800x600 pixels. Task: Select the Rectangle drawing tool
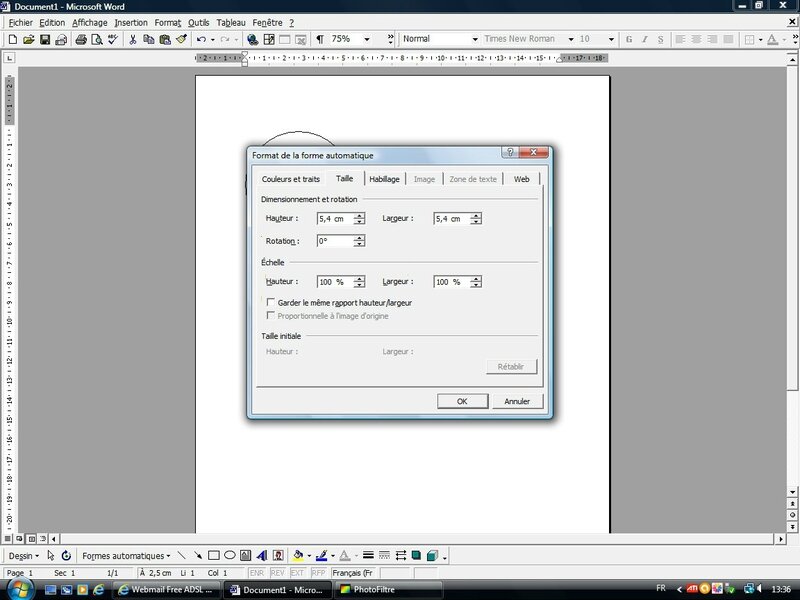[214, 555]
